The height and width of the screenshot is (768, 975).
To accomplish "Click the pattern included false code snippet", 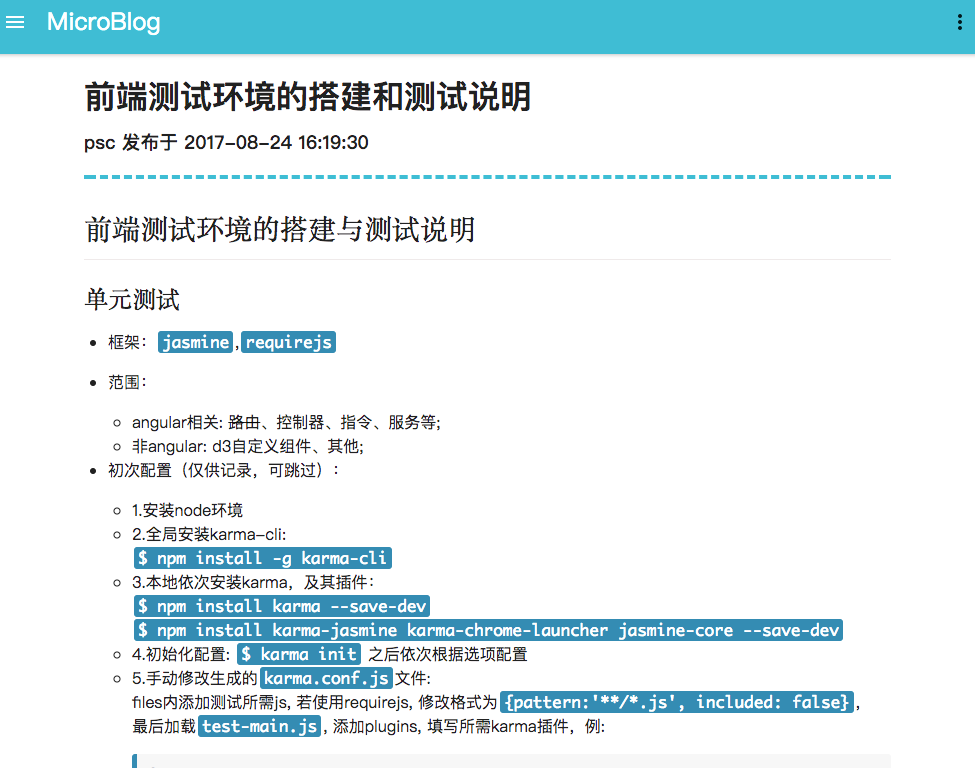I will 677,702.
